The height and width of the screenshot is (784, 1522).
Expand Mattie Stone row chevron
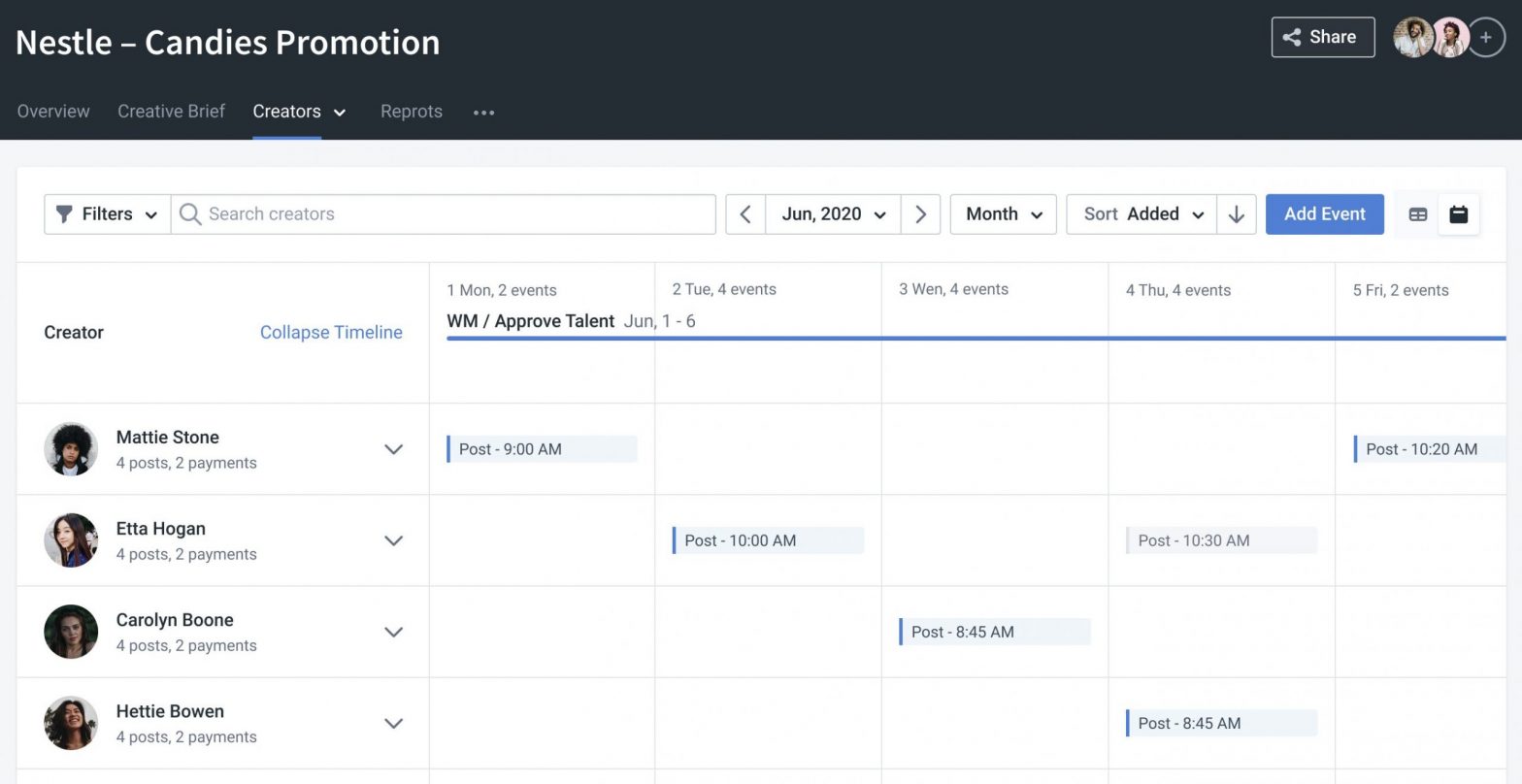[x=393, y=449]
